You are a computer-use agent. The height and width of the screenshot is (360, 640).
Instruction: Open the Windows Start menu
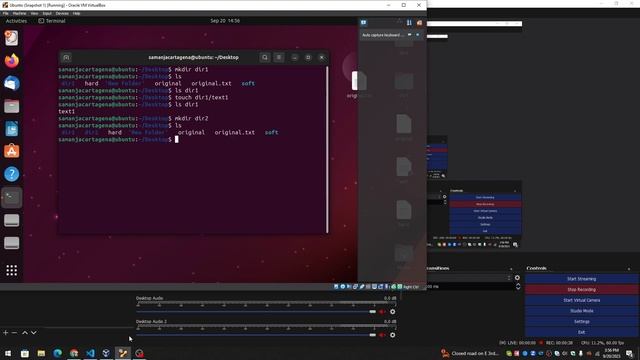(x=8, y=353)
